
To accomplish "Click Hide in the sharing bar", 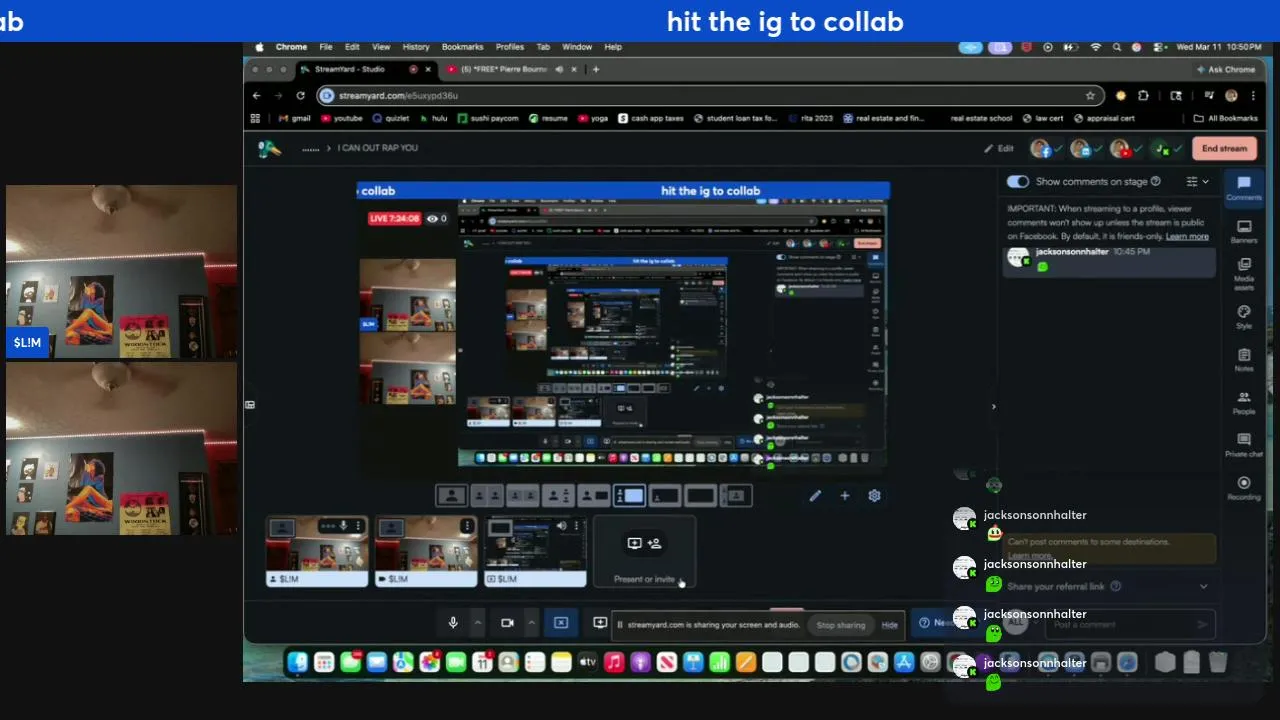I will point(889,625).
